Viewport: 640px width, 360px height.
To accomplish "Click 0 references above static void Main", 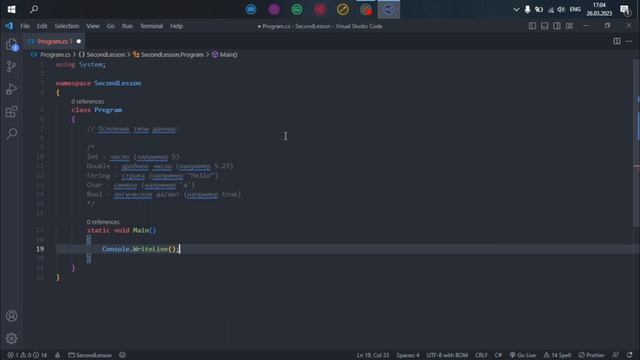I will pos(103,222).
